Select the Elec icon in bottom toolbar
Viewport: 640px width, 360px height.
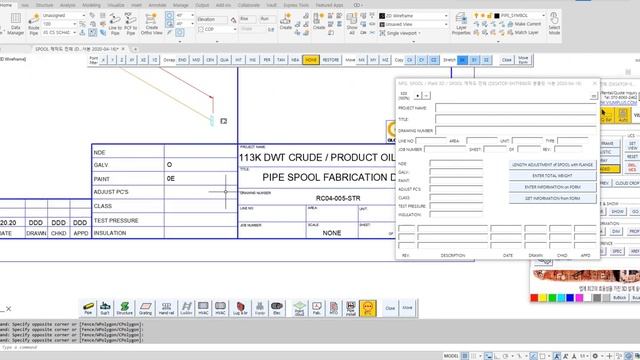tap(277, 308)
